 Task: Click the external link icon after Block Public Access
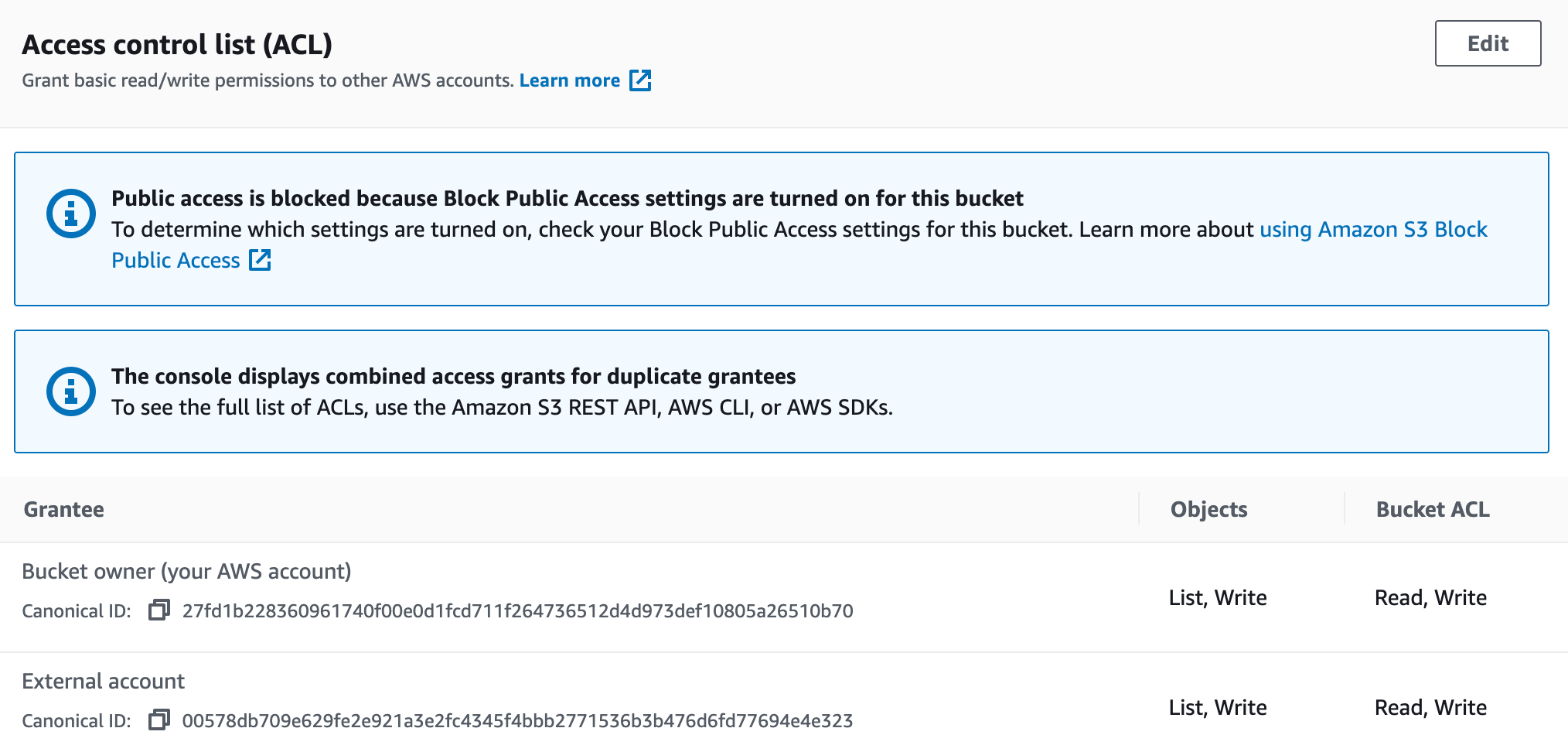tap(260, 261)
